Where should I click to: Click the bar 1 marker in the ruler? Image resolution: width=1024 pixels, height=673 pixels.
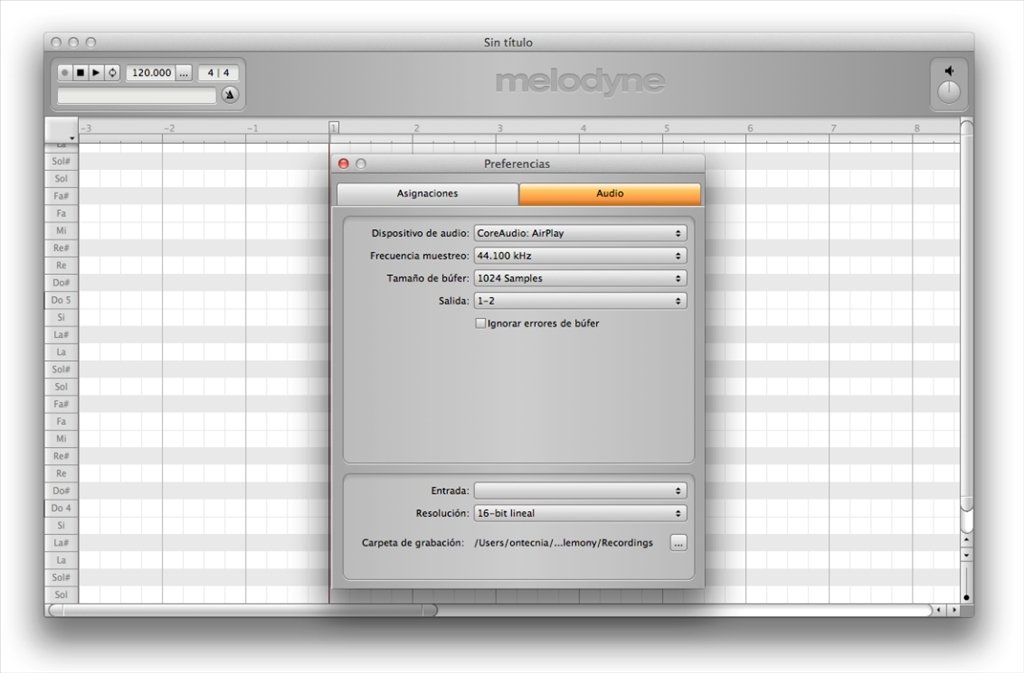tap(334, 127)
